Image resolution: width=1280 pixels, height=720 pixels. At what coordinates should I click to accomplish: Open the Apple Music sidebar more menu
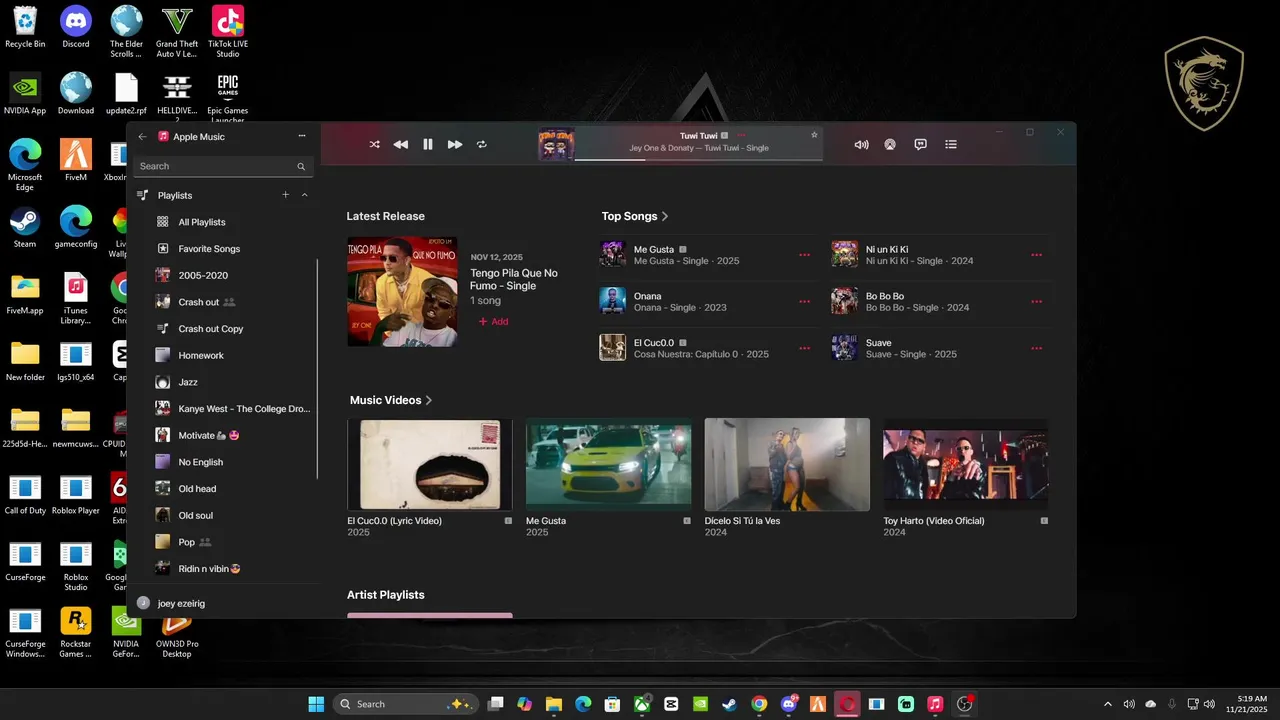click(302, 136)
